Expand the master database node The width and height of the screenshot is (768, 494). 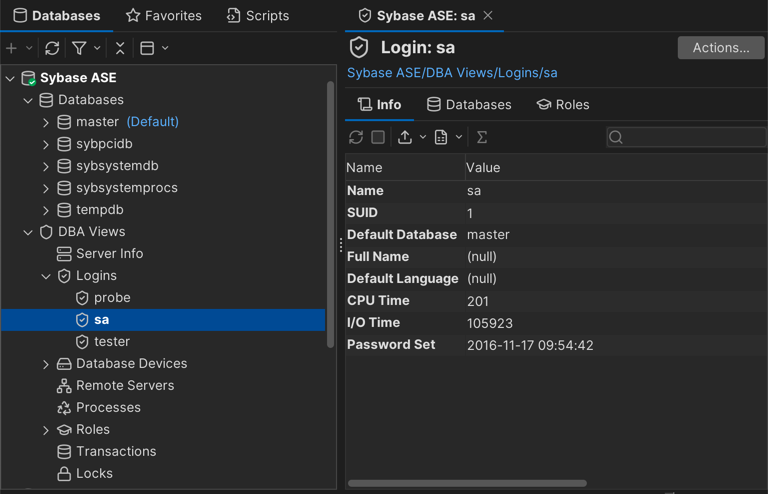46,122
